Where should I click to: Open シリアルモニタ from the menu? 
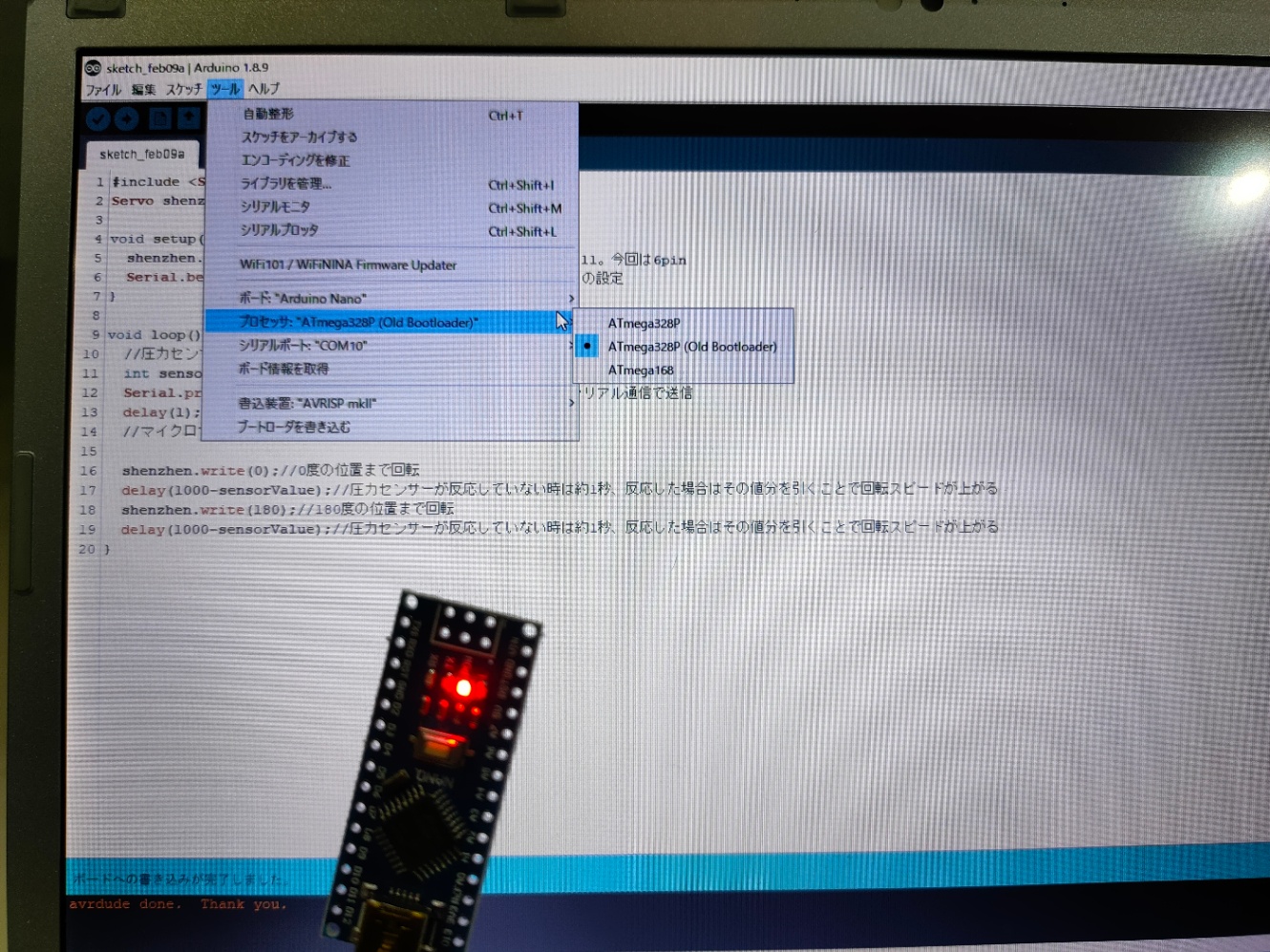tap(392, 206)
